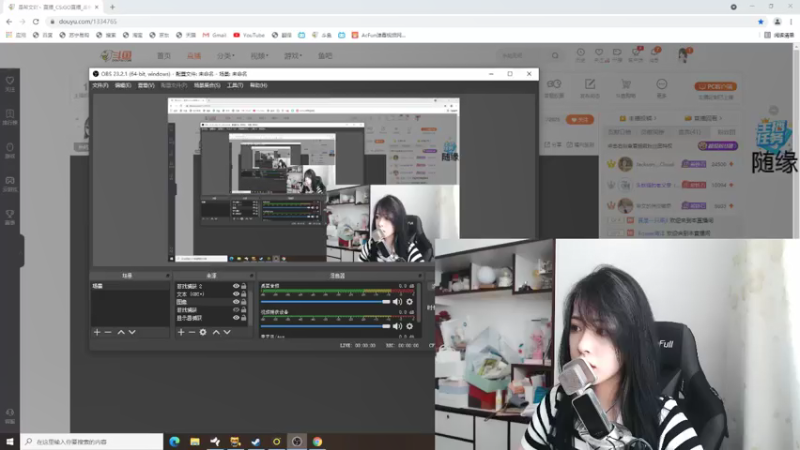Switch to 贵宾(41) tab in Douyu panel

tap(689, 132)
